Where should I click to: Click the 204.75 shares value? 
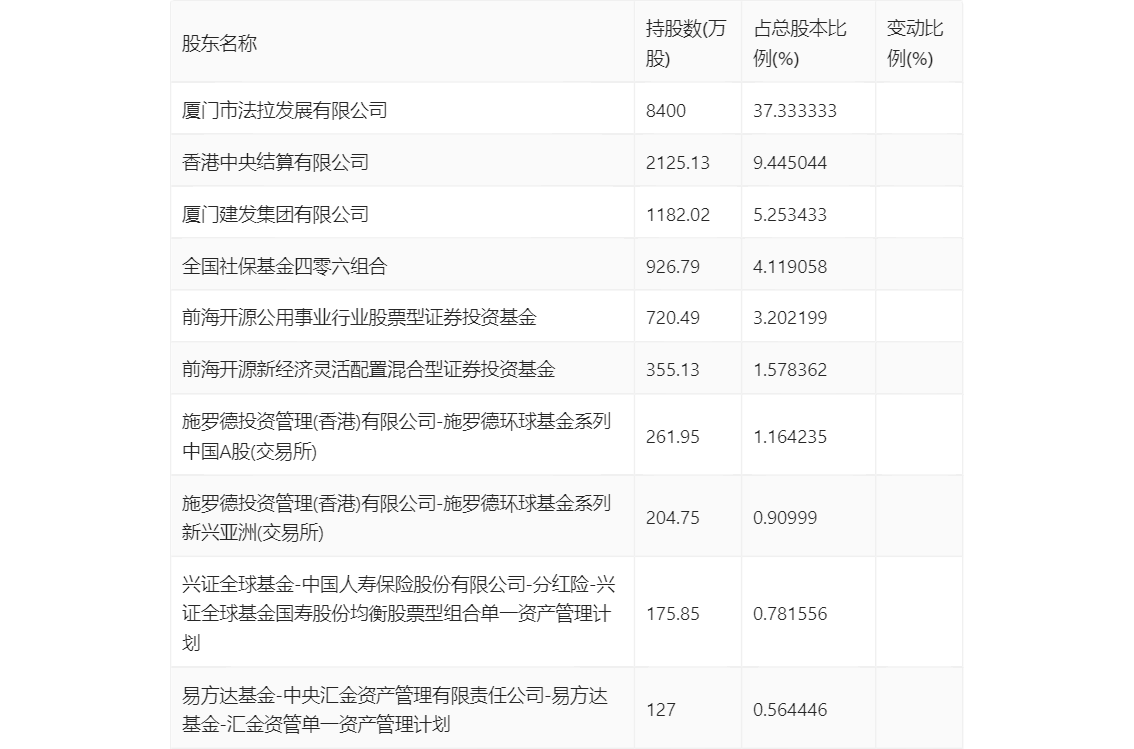click(x=673, y=518)
